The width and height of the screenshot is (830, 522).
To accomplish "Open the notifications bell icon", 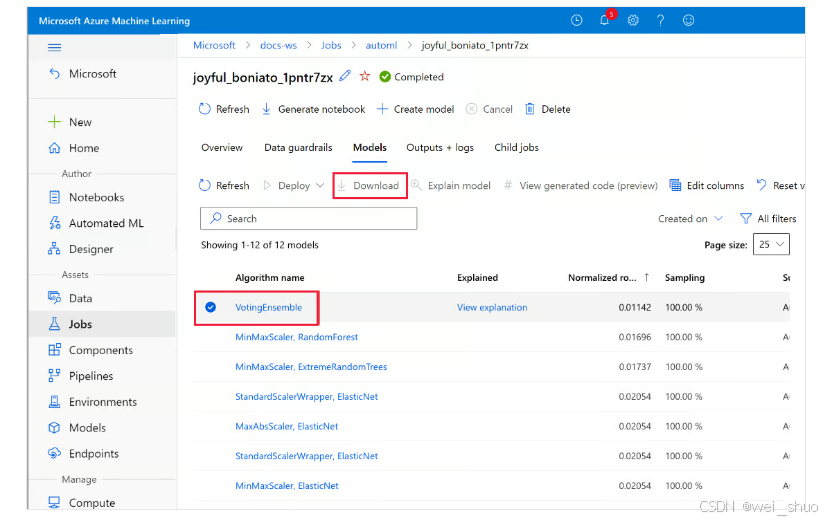I will (x=605, y=20).
